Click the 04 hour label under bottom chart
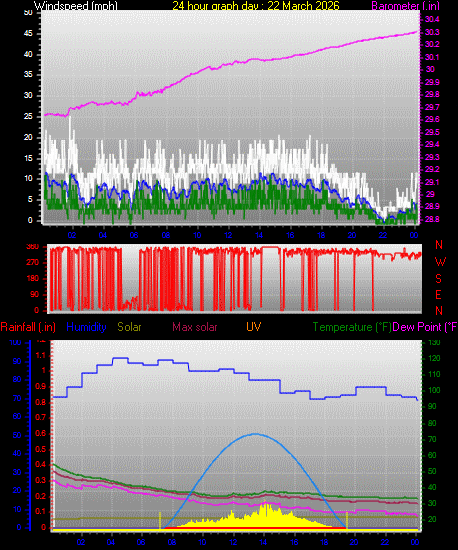The height and width of the screenshot is (550, 458). [111, 542]
